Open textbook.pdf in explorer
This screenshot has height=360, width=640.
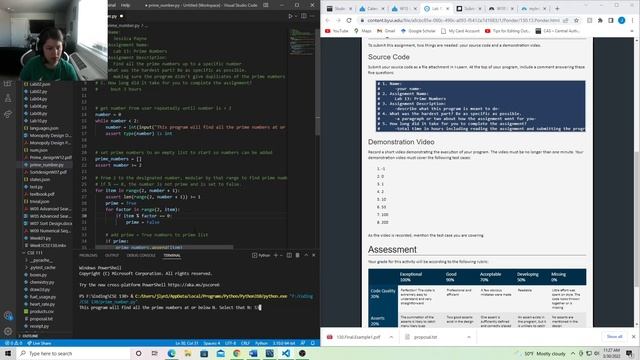point(42,194)
